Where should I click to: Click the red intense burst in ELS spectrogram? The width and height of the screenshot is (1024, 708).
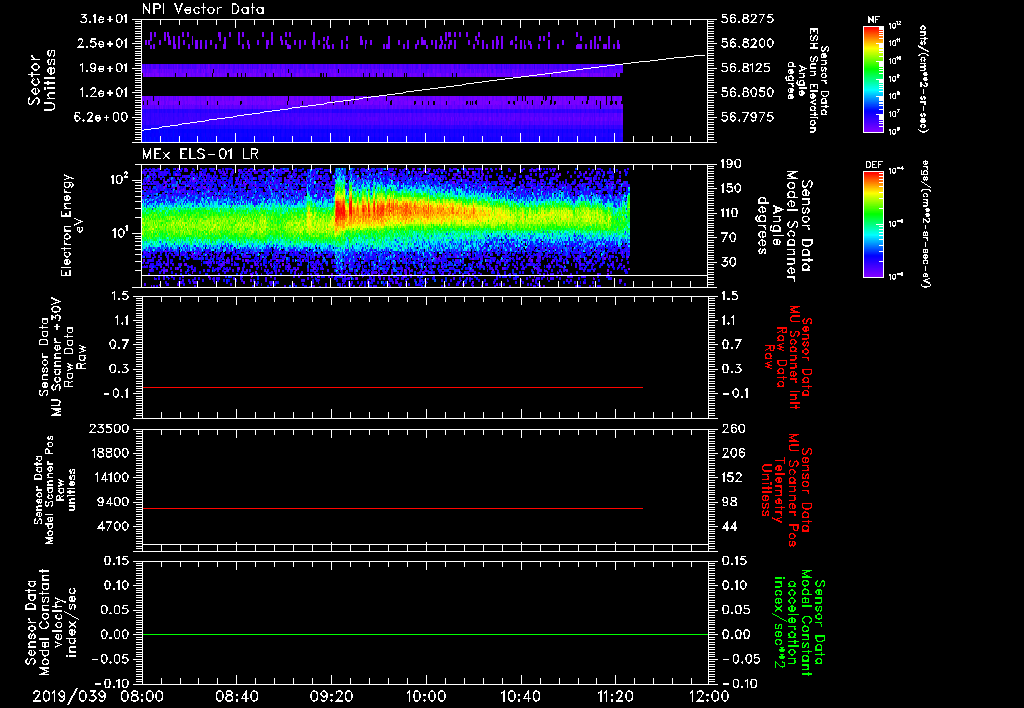click(340, 209)
